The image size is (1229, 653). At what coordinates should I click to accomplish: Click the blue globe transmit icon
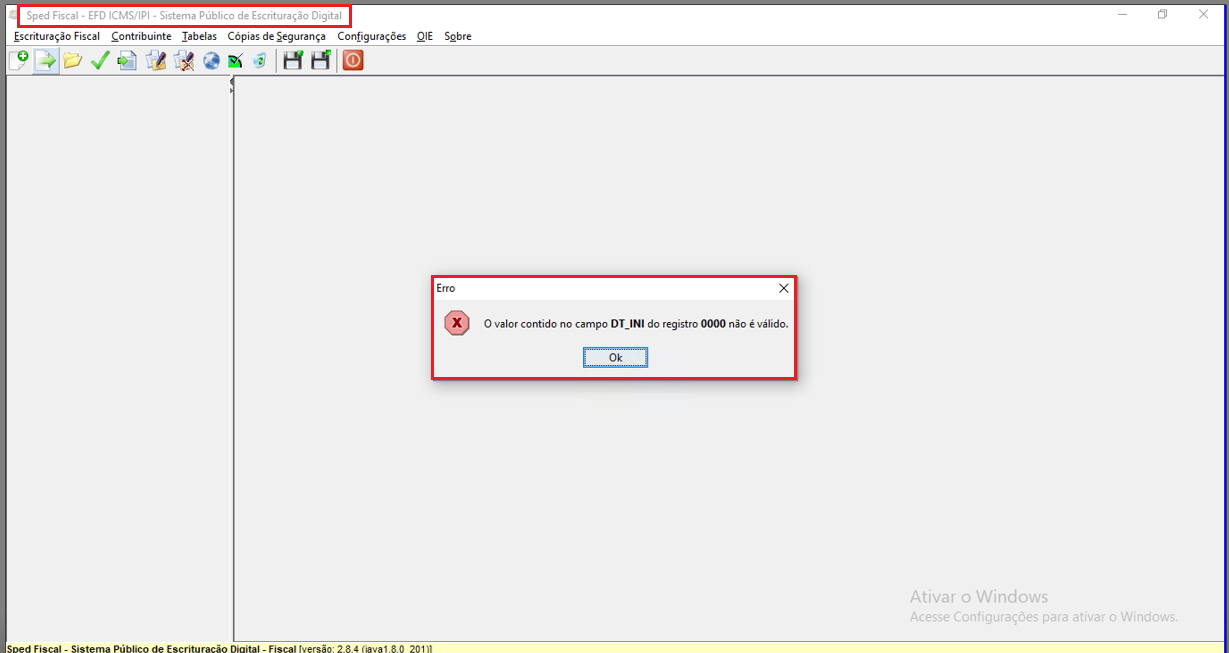click(x=211, y=61)
